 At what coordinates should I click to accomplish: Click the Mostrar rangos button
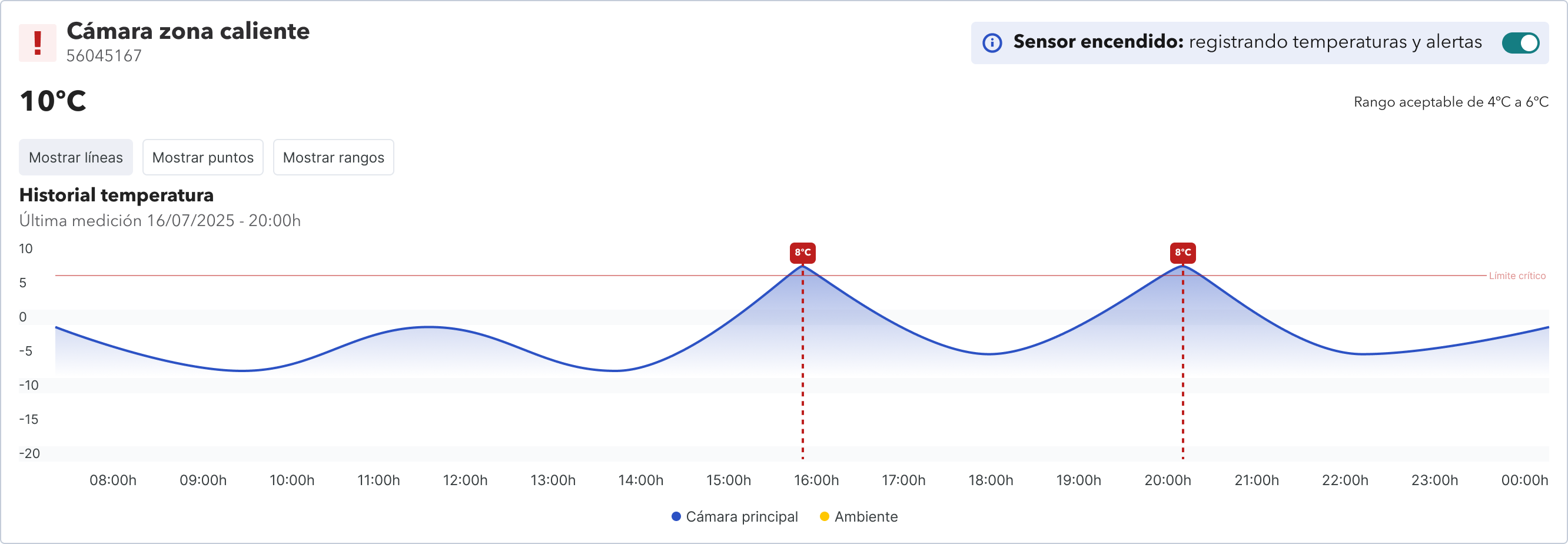coord(333,157)
